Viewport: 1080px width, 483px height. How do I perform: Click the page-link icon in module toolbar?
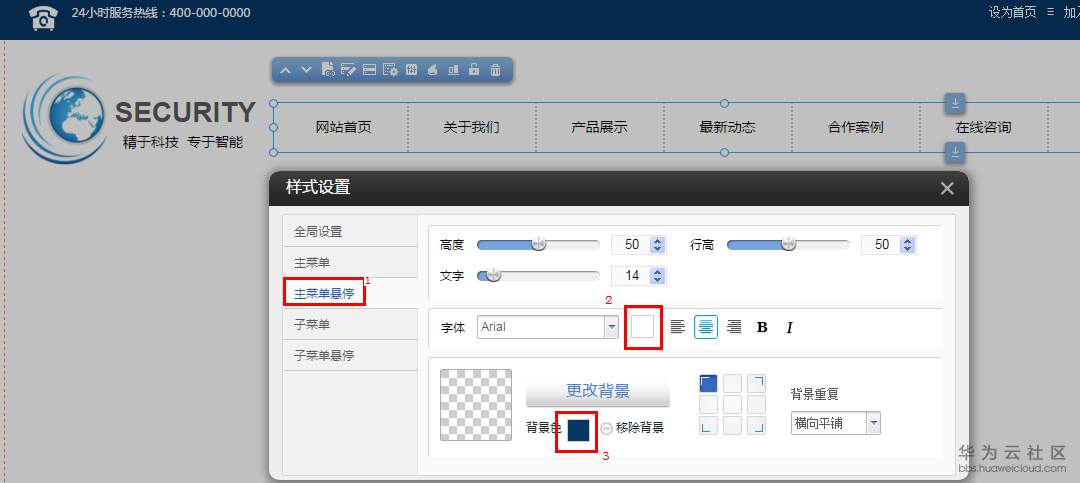(328, 70)
